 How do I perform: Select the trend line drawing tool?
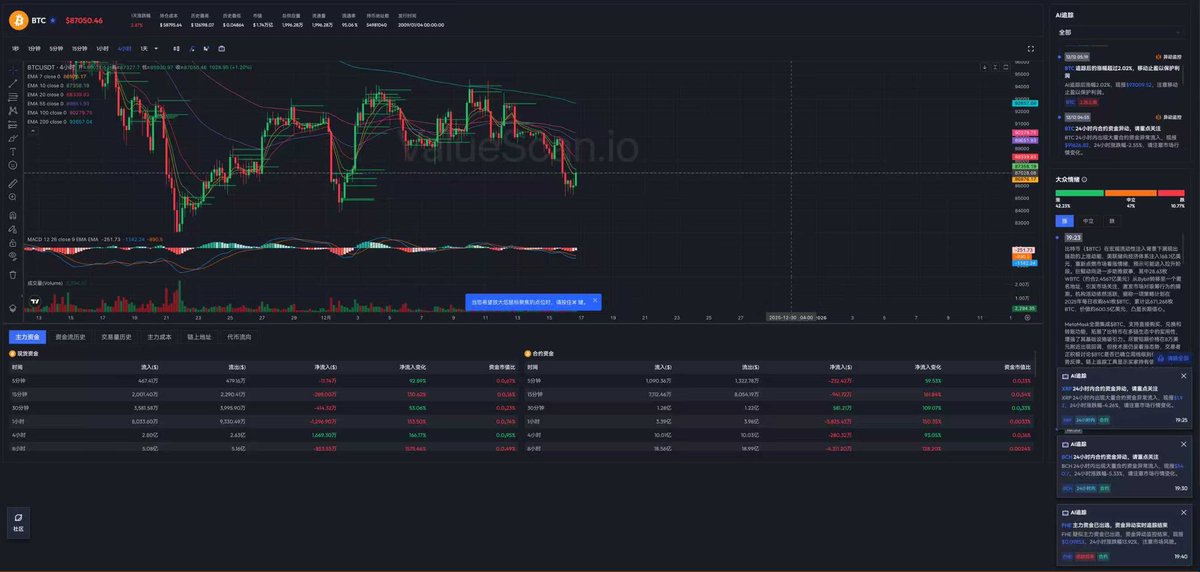coord(13,82)
